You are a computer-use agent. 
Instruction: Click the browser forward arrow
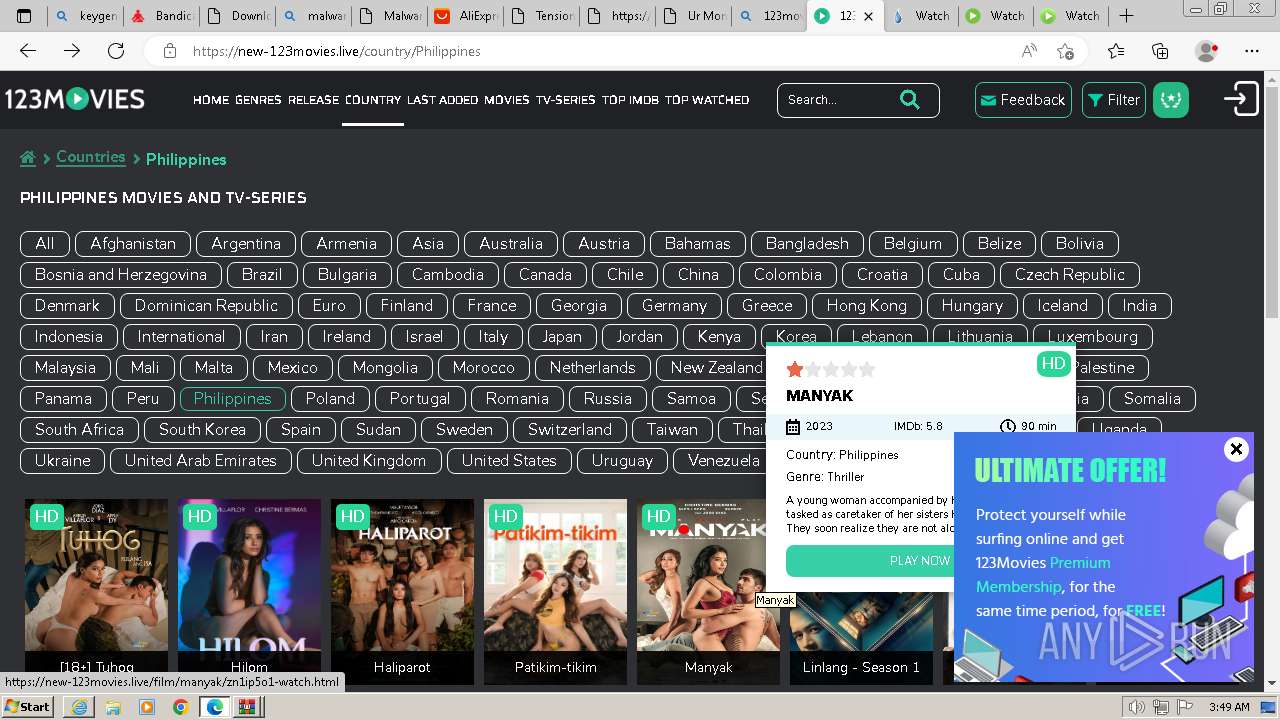pos(72,51)
